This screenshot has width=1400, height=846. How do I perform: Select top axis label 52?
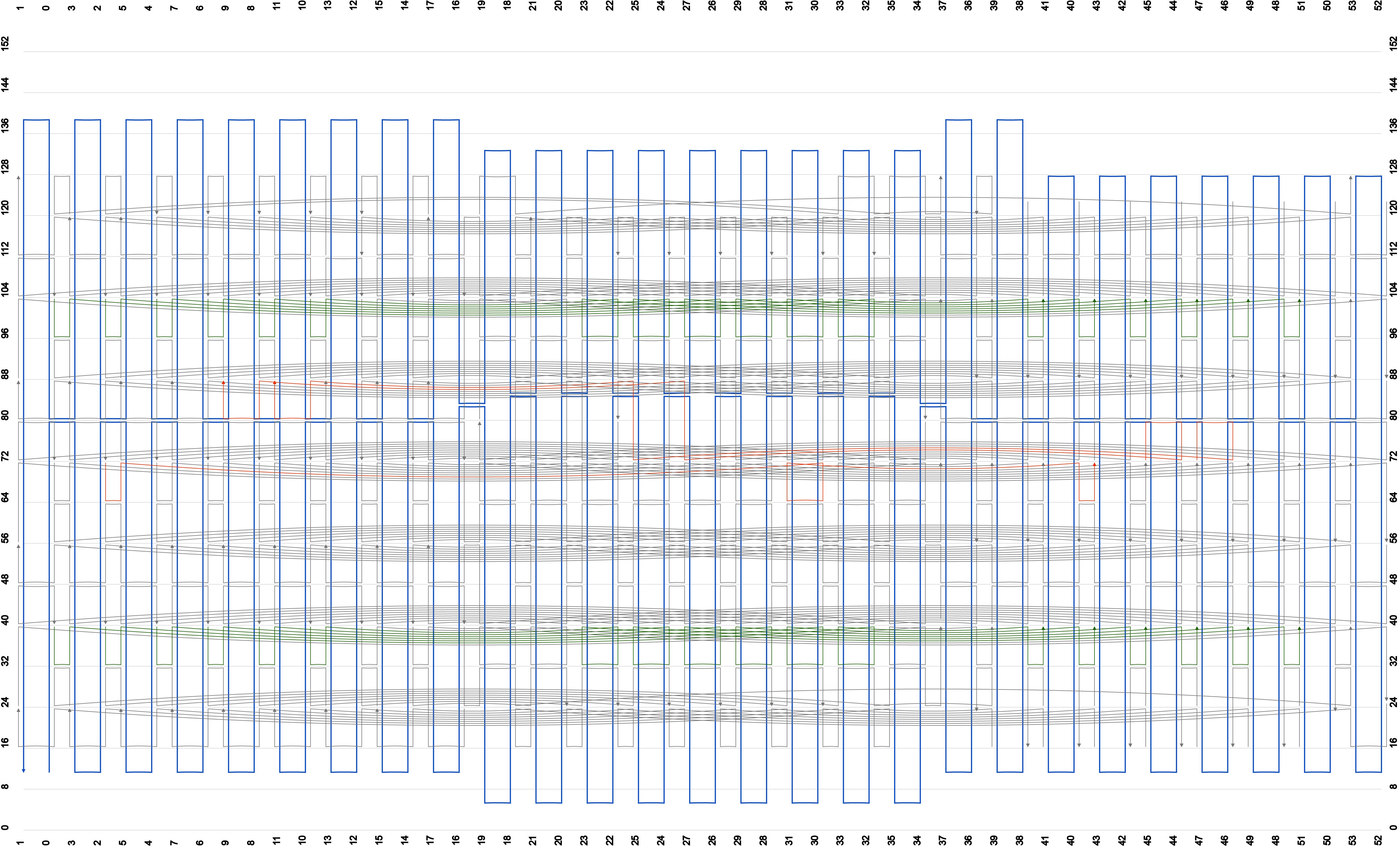(x=1378, y=5)
